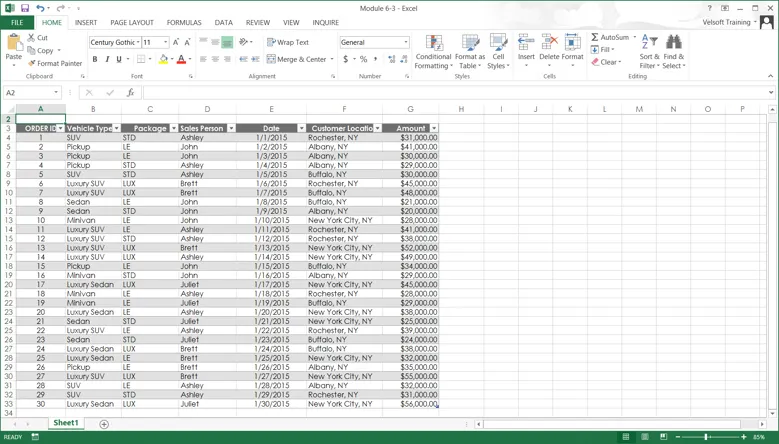
Task: Click the Format Painter tool
Action: pos(55,63)
